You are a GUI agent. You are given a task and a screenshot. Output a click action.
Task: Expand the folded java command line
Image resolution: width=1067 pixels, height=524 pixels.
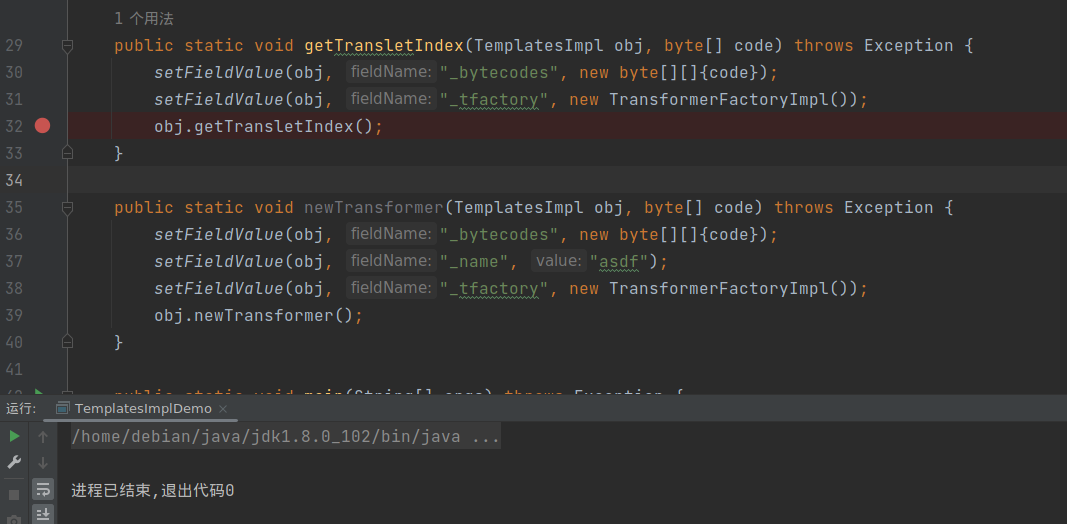pos(485,437)
